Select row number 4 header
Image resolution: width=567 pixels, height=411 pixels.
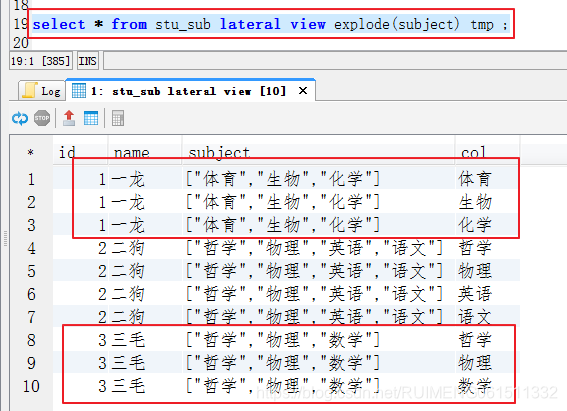31,248
